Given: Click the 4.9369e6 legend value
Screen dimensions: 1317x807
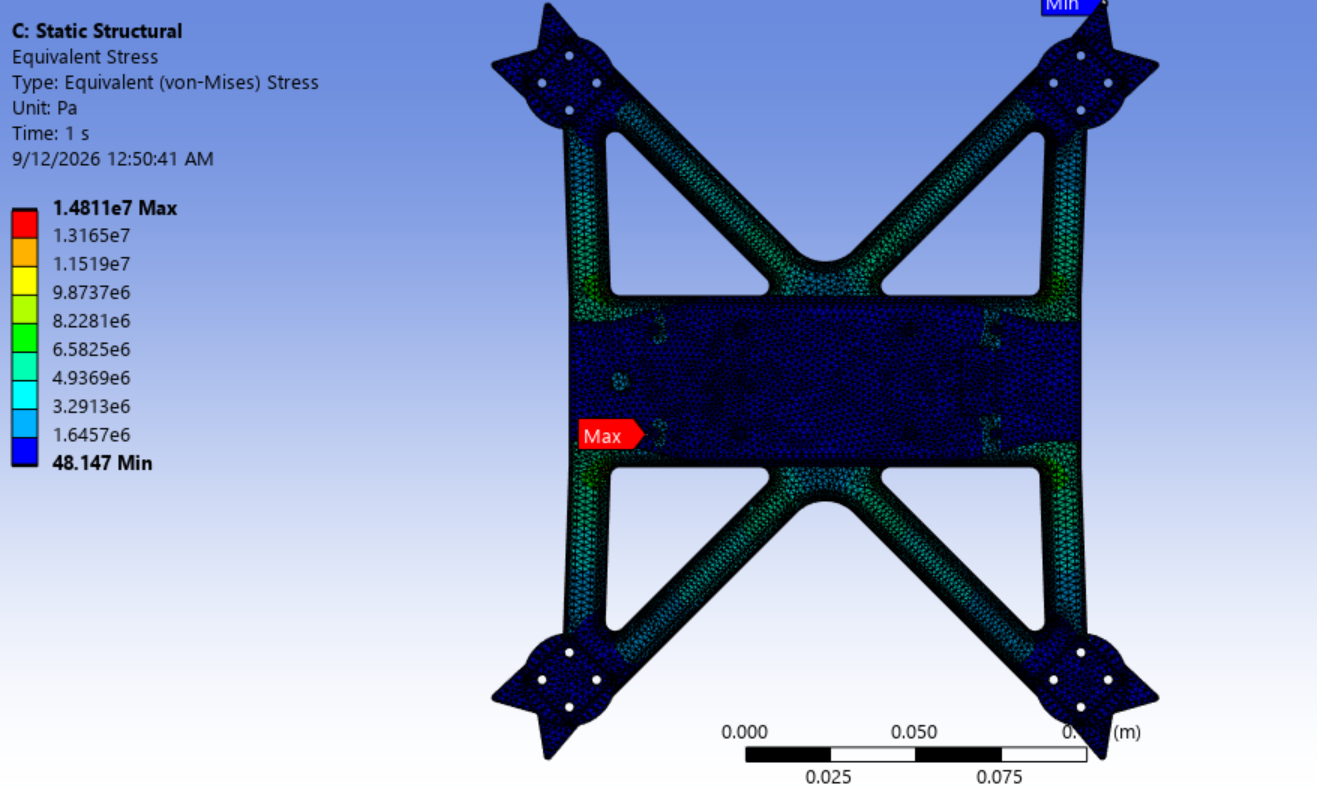Looking at the screenshot, I should click(x=91, y=378).
